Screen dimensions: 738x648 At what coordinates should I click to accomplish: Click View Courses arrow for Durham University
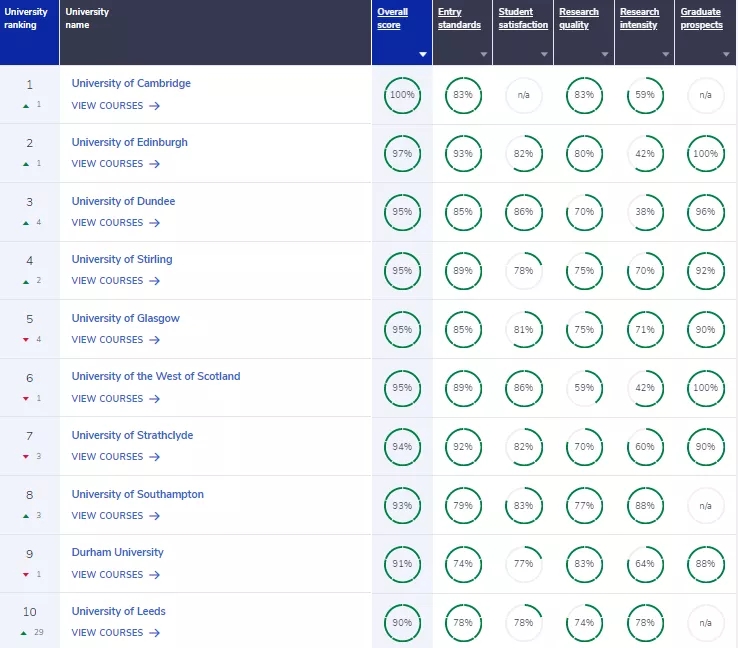click(x=154, y=575)
